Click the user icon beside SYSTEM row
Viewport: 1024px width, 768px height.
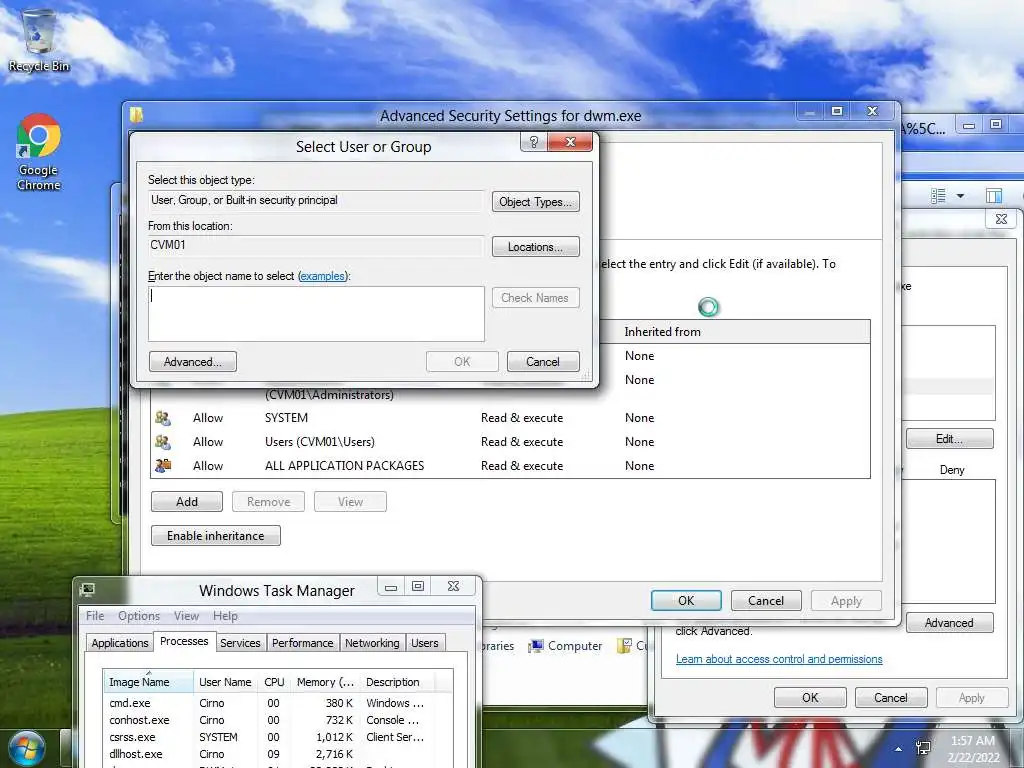[x=163, y=418]
